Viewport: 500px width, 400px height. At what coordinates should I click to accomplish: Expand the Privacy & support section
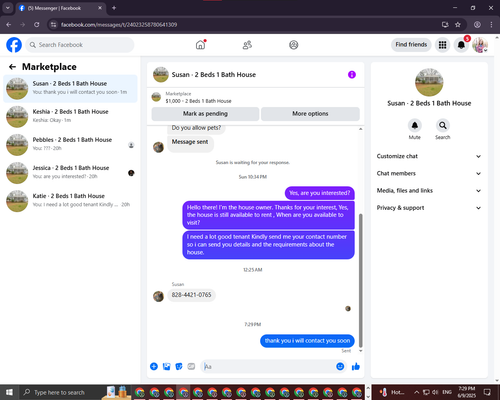point(429,208)
